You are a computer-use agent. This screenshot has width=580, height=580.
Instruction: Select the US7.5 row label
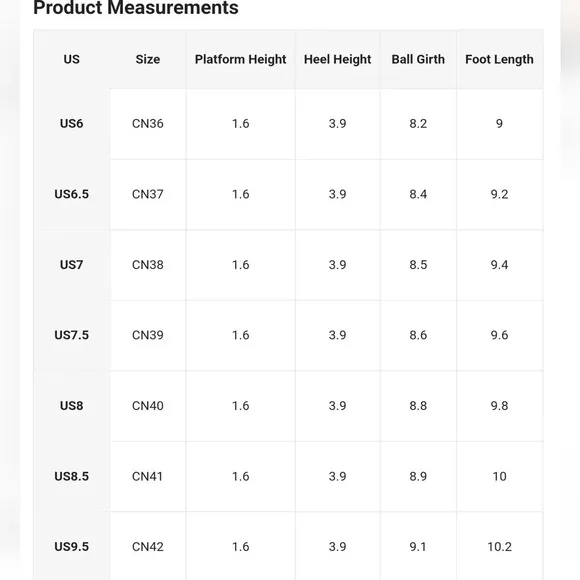pyautogui.click(x=71, y=335)
